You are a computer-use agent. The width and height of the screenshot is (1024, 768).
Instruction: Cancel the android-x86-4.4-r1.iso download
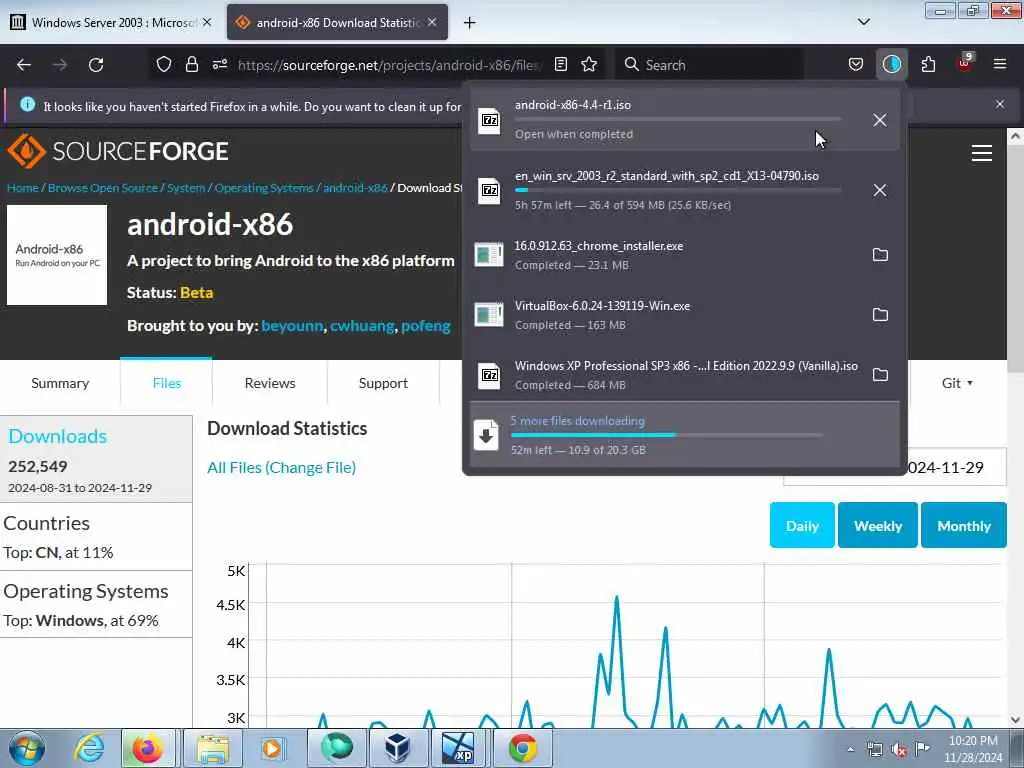pyautogui.click(x=880, y=120)
